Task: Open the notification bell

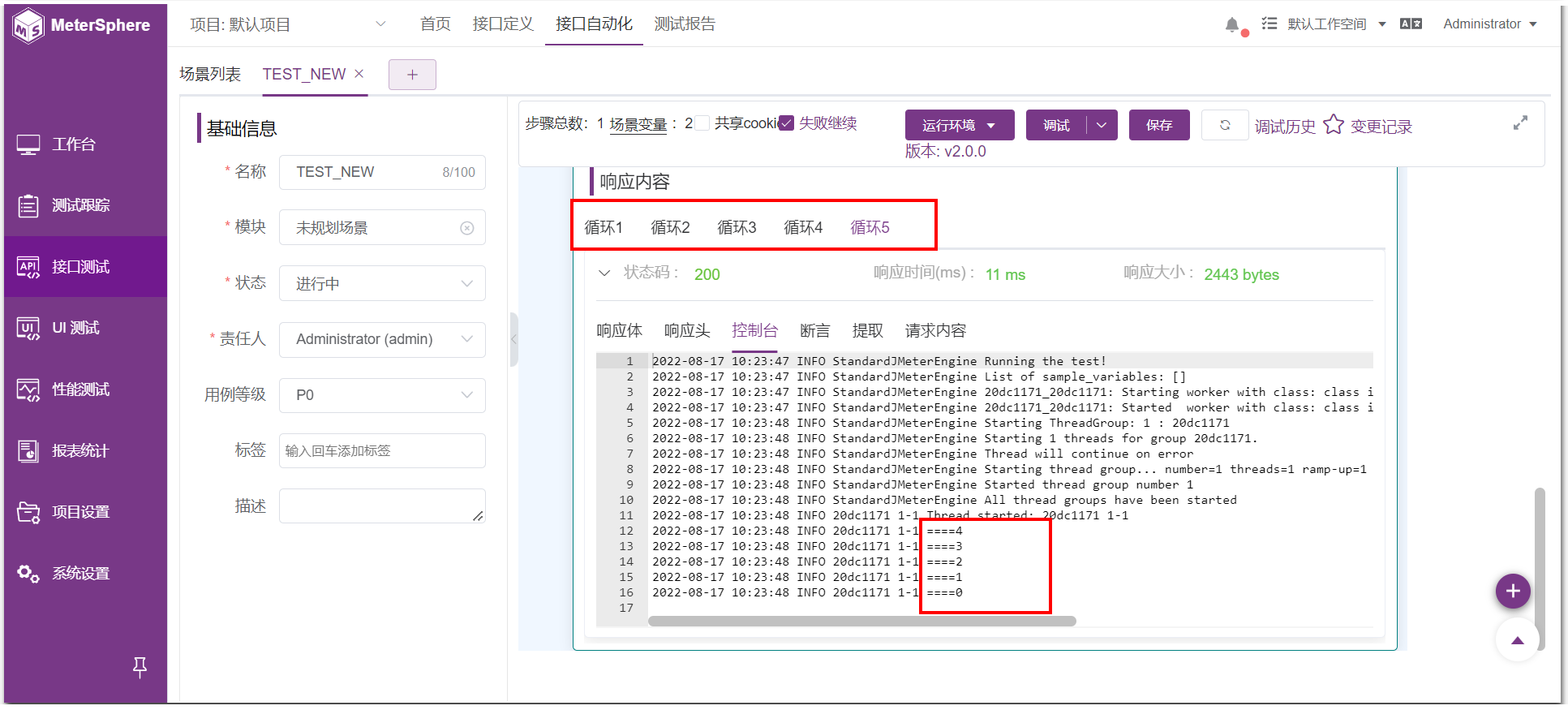Action: point(1232,24)
